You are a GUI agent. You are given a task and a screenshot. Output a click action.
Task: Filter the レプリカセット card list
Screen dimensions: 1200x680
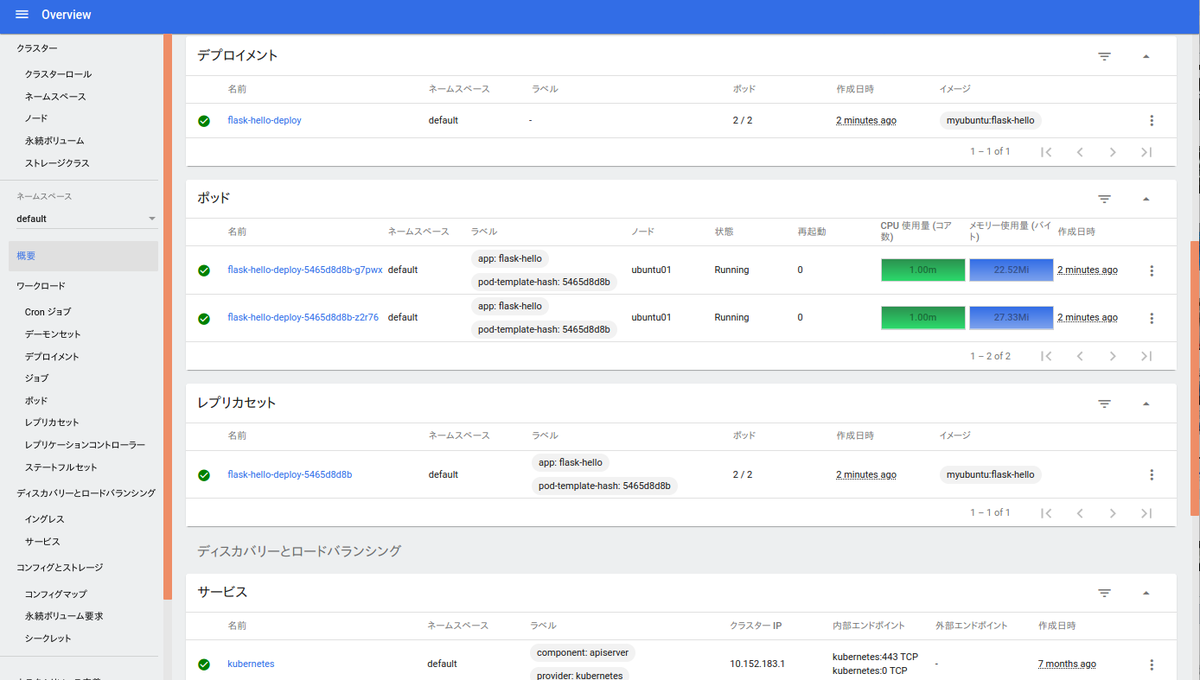coord(1105,404)
